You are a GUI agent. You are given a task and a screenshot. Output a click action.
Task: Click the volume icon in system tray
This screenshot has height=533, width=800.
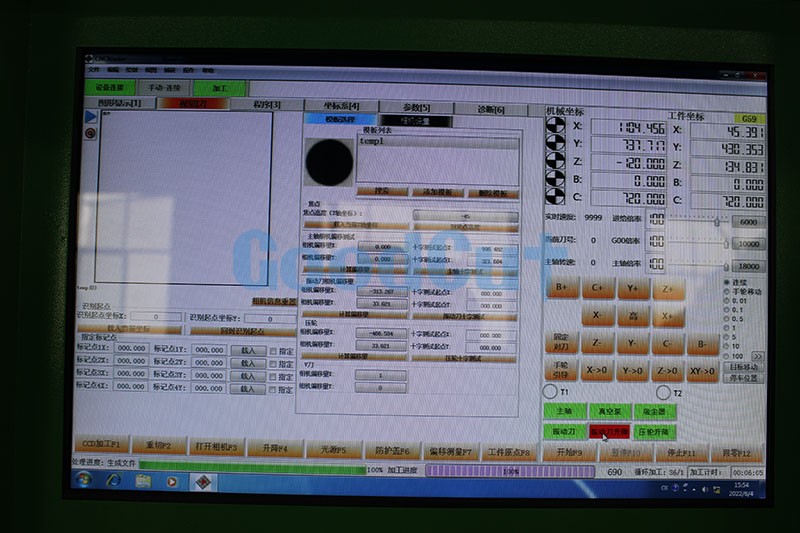click(705, 489)
